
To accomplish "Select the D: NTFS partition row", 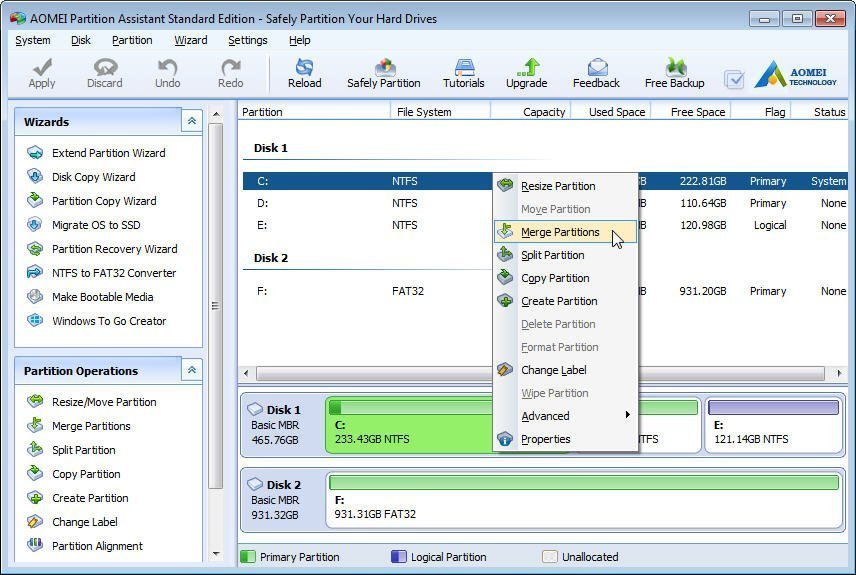I will [545, 203].
